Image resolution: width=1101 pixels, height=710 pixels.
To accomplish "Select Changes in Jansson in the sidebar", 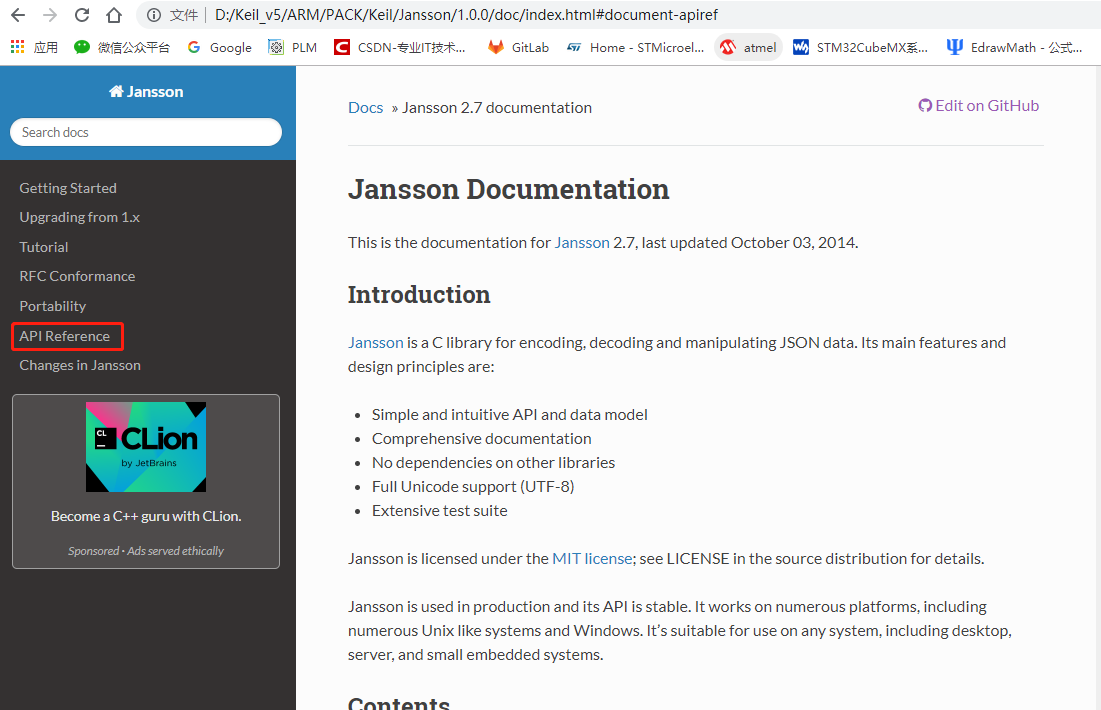I will [x=79, y=365].
